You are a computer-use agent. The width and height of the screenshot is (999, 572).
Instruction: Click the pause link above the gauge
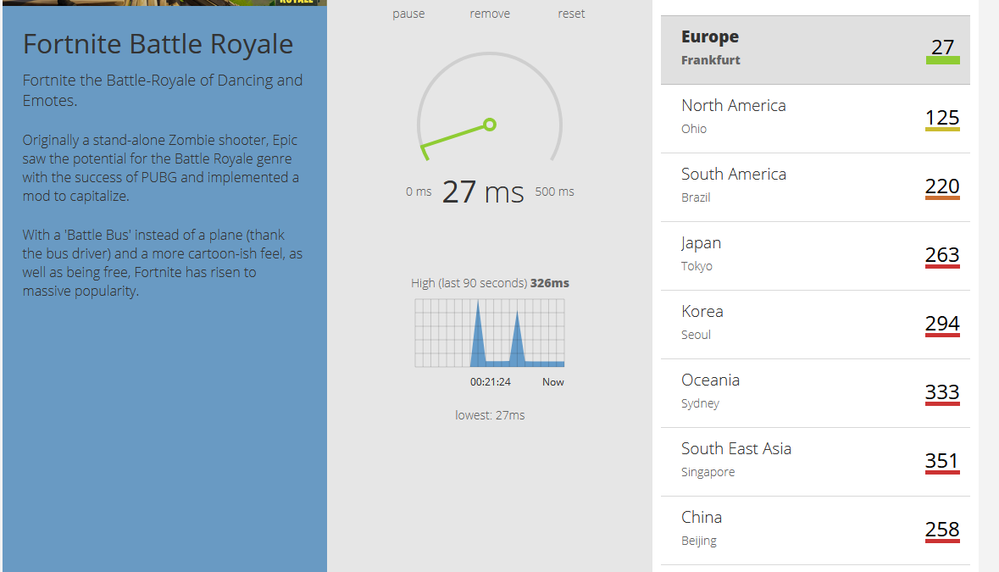click(x=408, y=14)
